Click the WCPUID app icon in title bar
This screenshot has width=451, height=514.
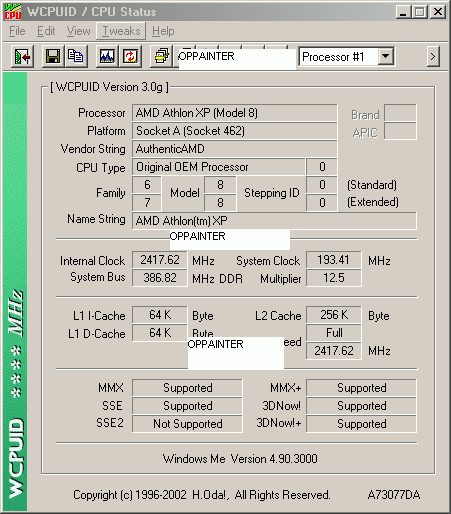point(13,12)
